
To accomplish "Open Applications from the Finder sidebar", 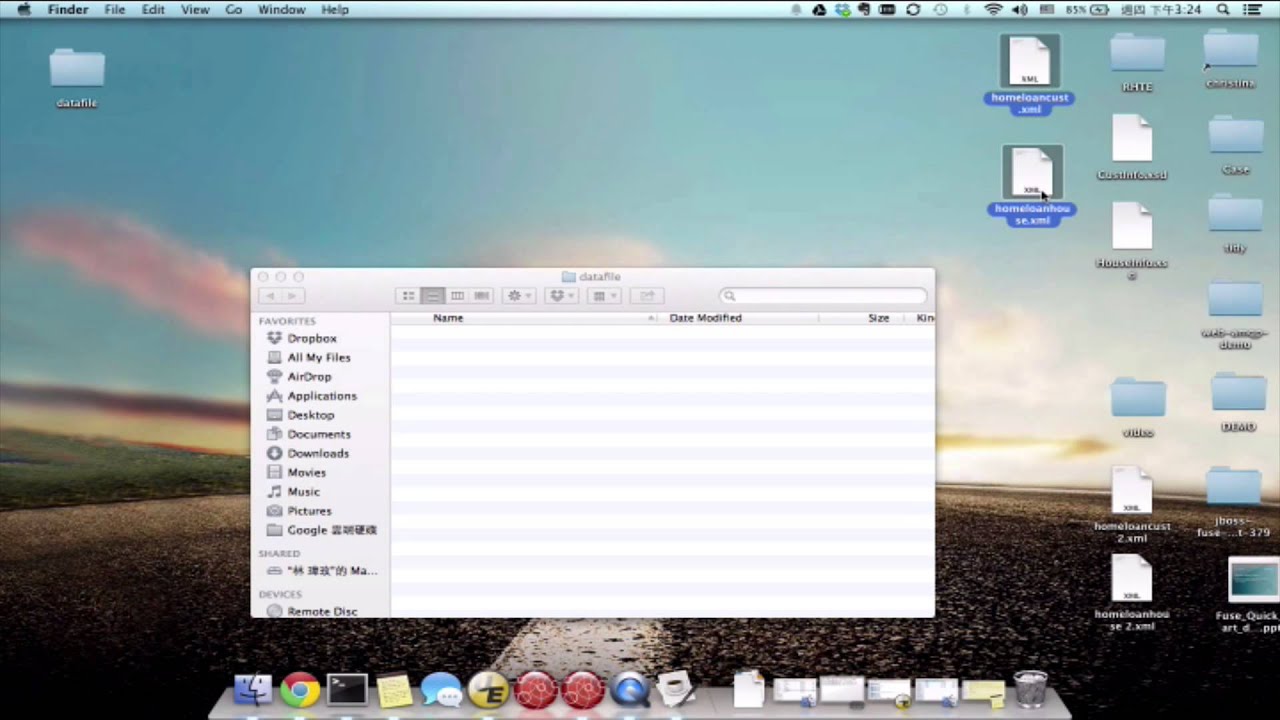I will tap(321, 396).
